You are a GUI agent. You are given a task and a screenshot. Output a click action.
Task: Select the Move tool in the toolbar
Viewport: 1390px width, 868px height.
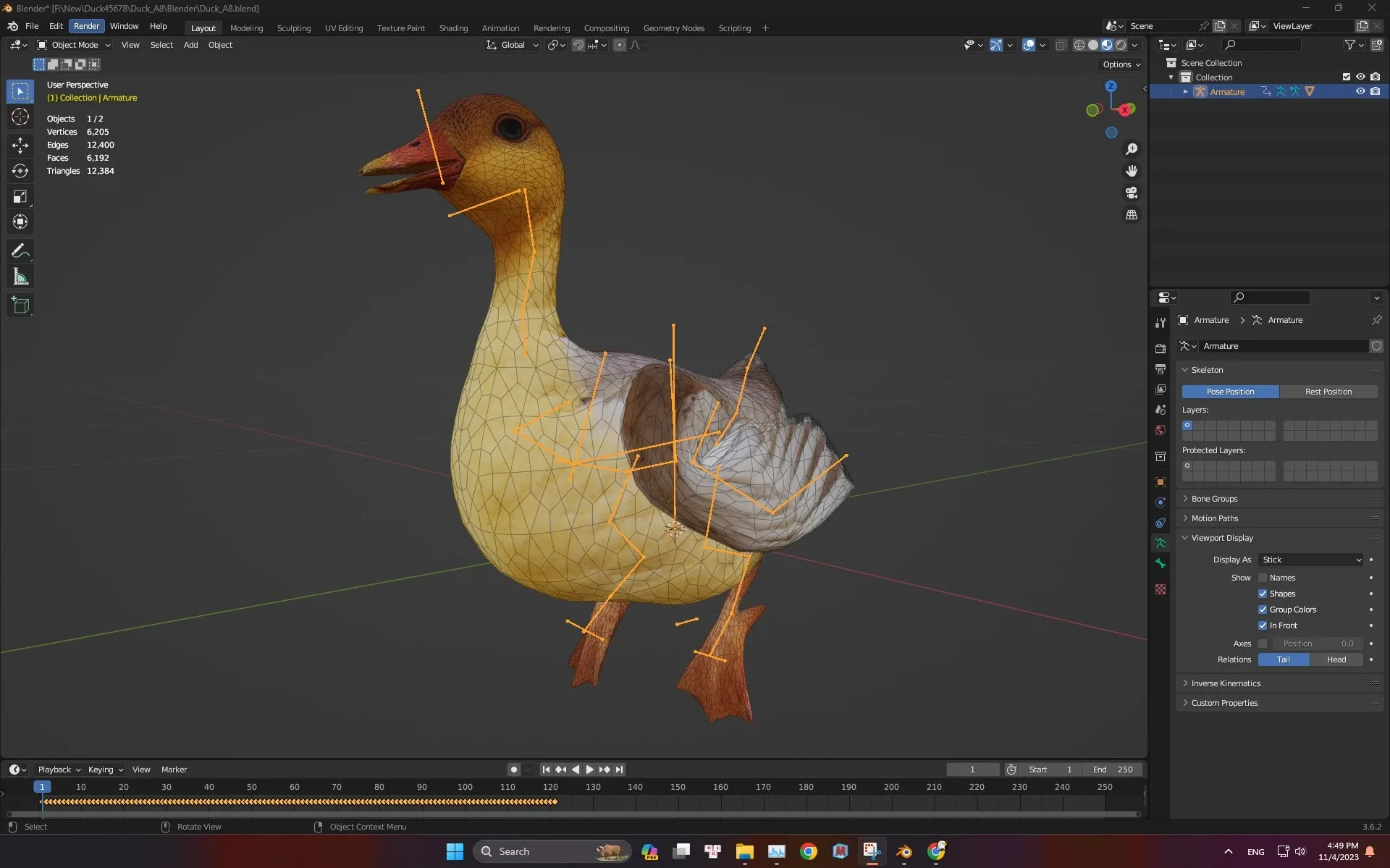20,145
